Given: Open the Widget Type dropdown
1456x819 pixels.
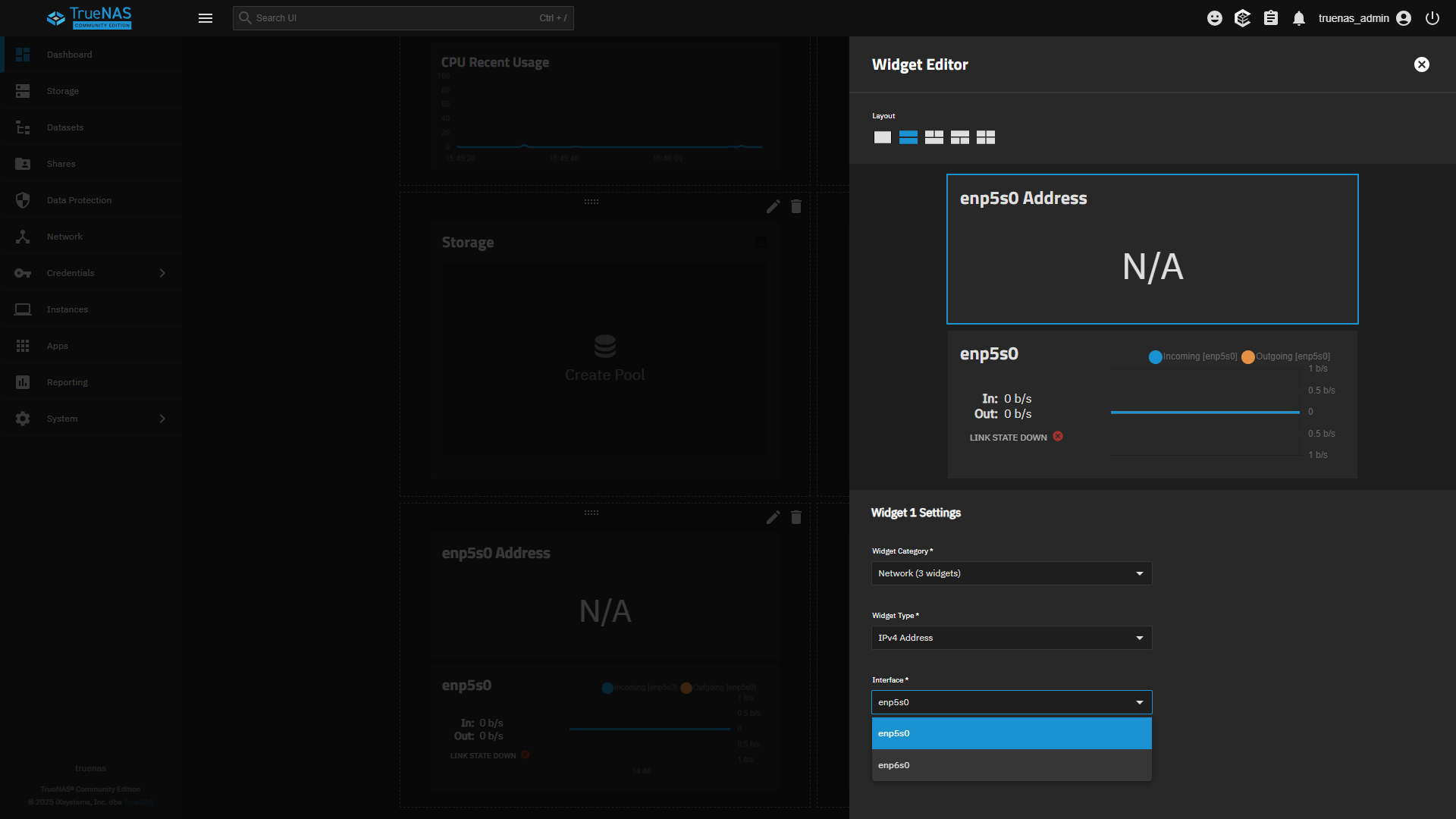Looking at the screenshot, I should 1012,638.
